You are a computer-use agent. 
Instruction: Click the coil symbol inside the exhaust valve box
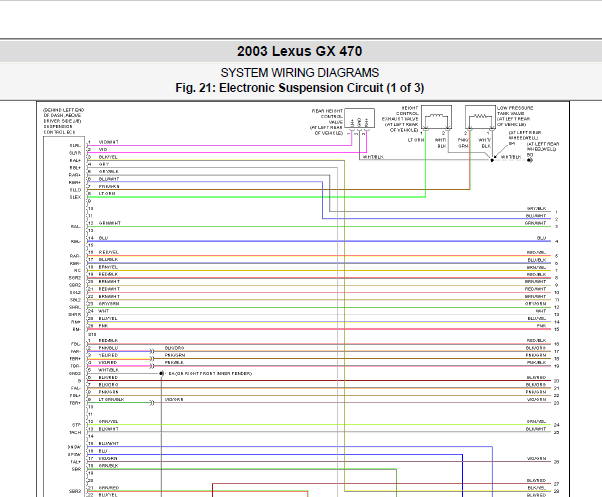tap(436, 115)
